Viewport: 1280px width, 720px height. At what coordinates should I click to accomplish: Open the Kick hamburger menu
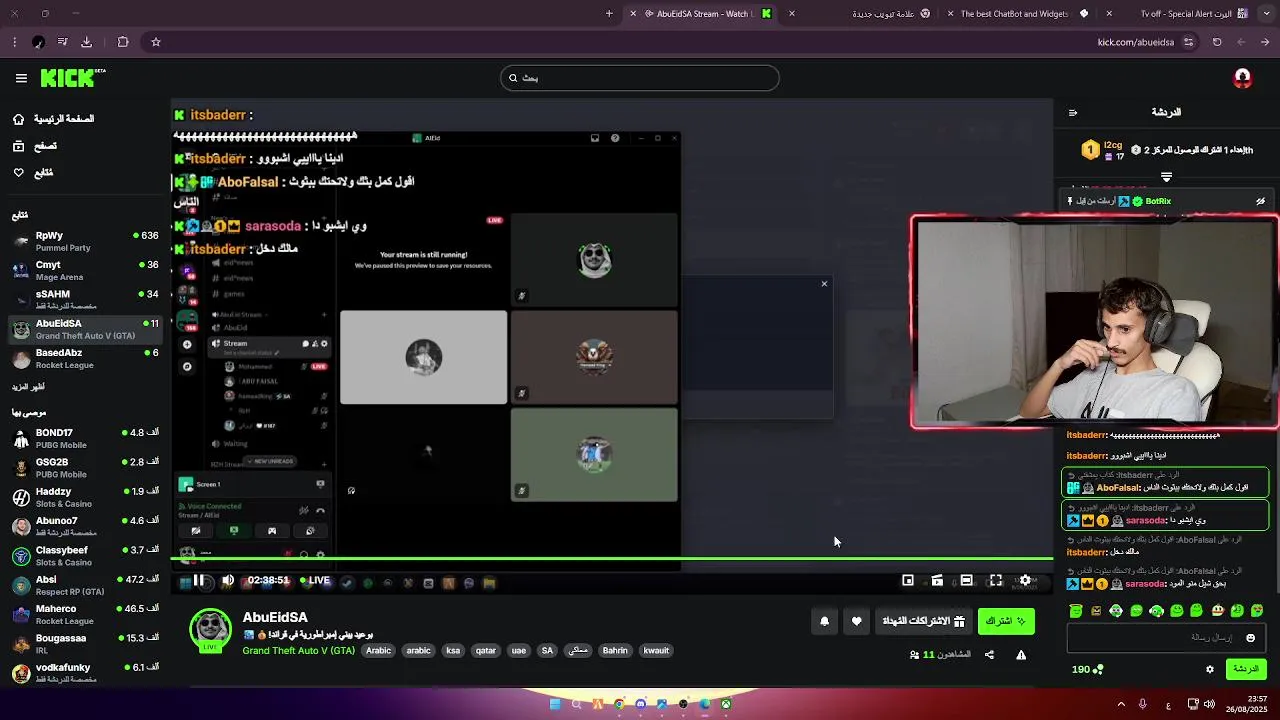tap(21, 78)
